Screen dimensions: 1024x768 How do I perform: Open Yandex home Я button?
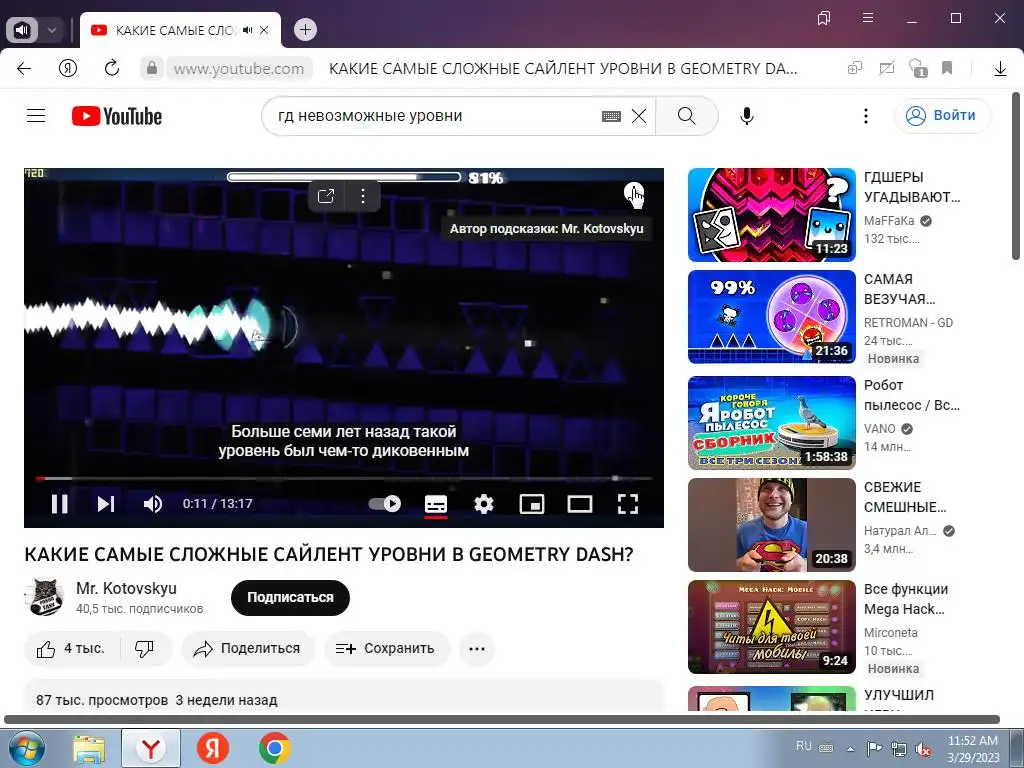68,69
